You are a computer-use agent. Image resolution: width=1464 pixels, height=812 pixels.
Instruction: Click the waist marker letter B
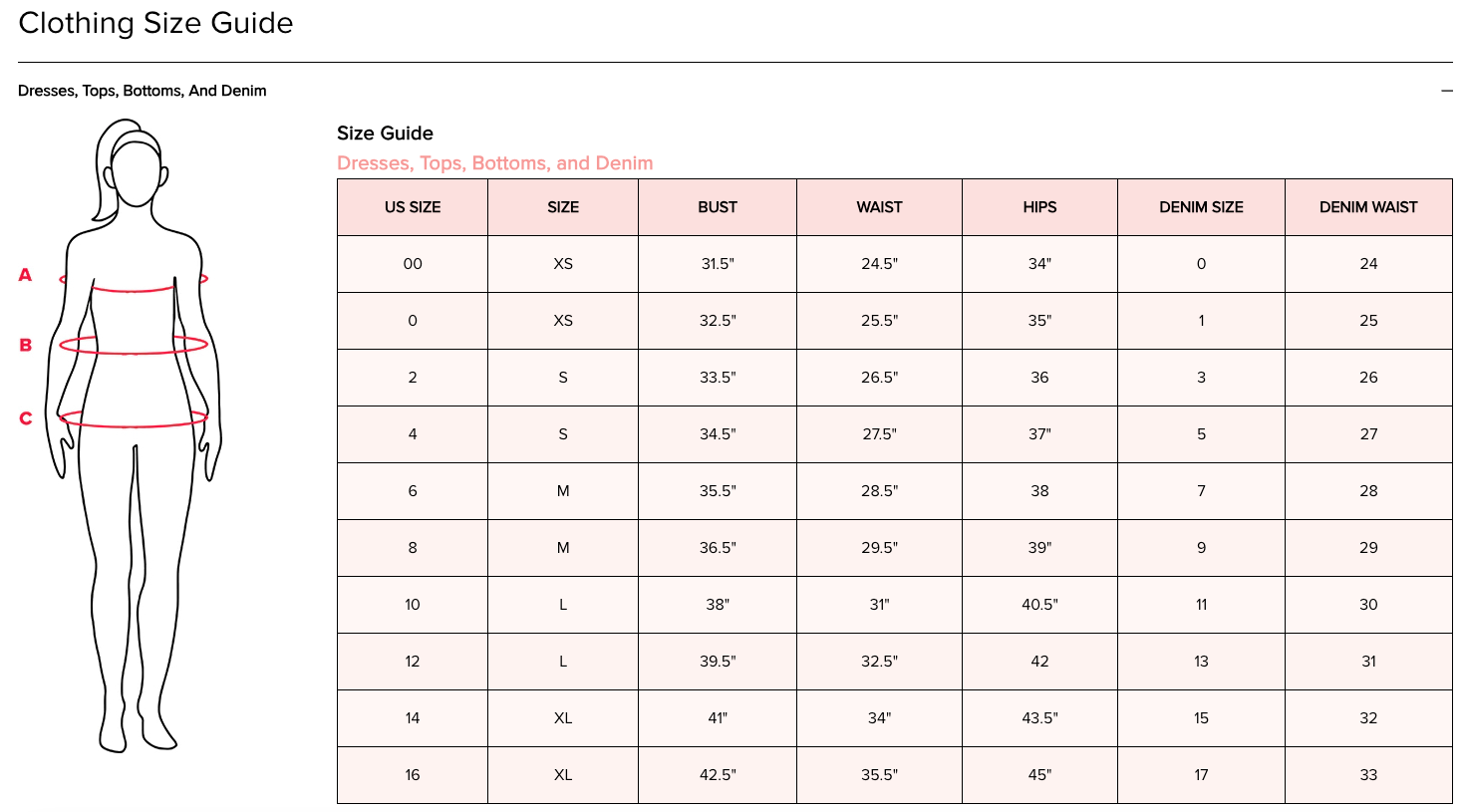26,346
